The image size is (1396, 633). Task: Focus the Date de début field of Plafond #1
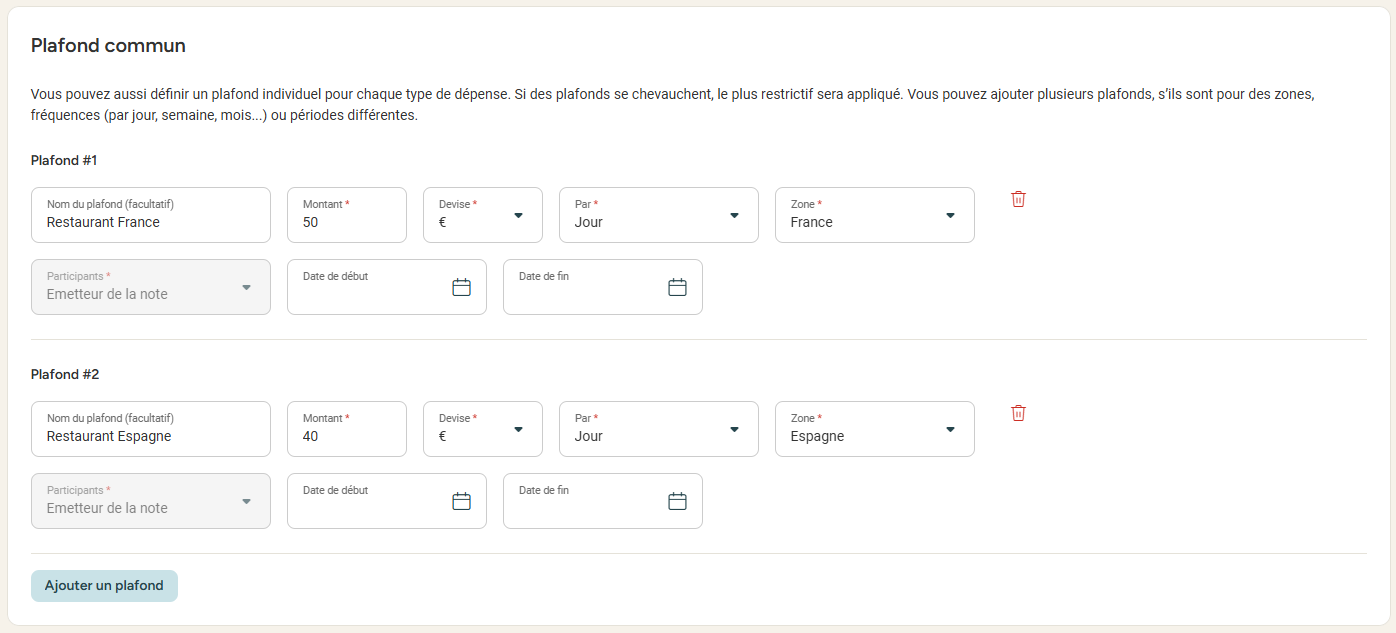point(387,287)
